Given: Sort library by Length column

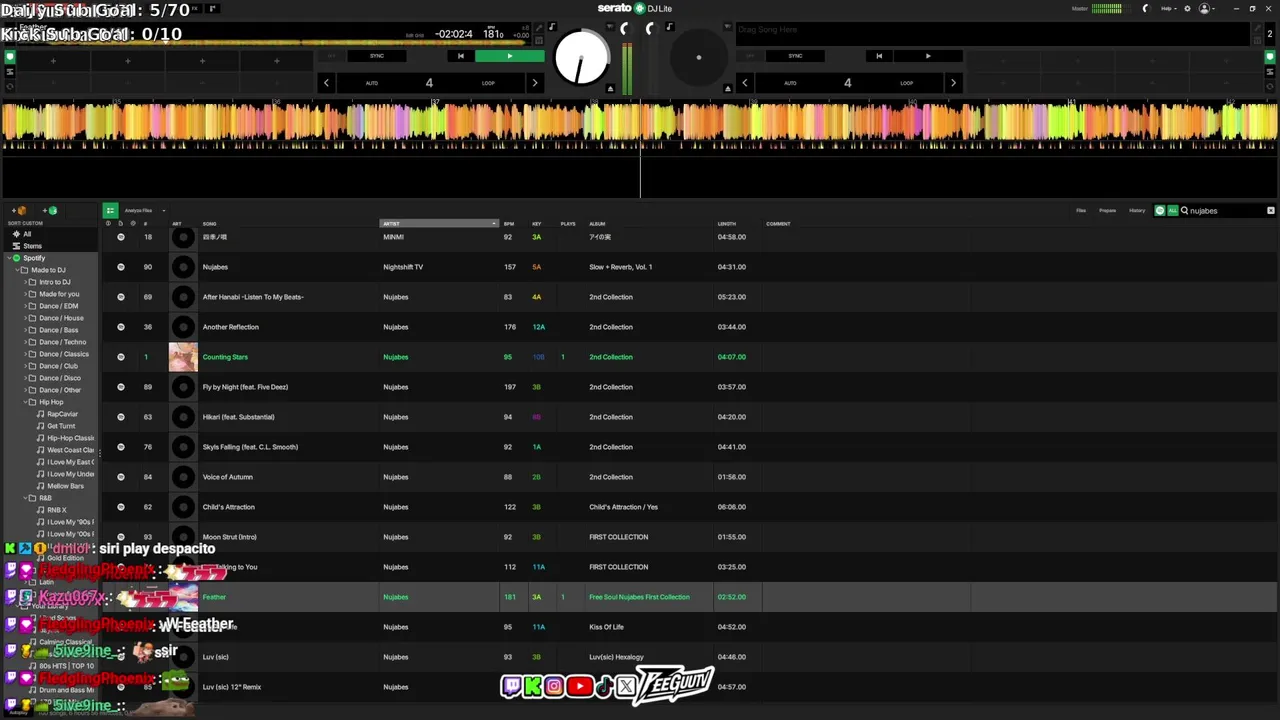Looking at the screenshot, I should pyautogui.click(x=727, y=224).
